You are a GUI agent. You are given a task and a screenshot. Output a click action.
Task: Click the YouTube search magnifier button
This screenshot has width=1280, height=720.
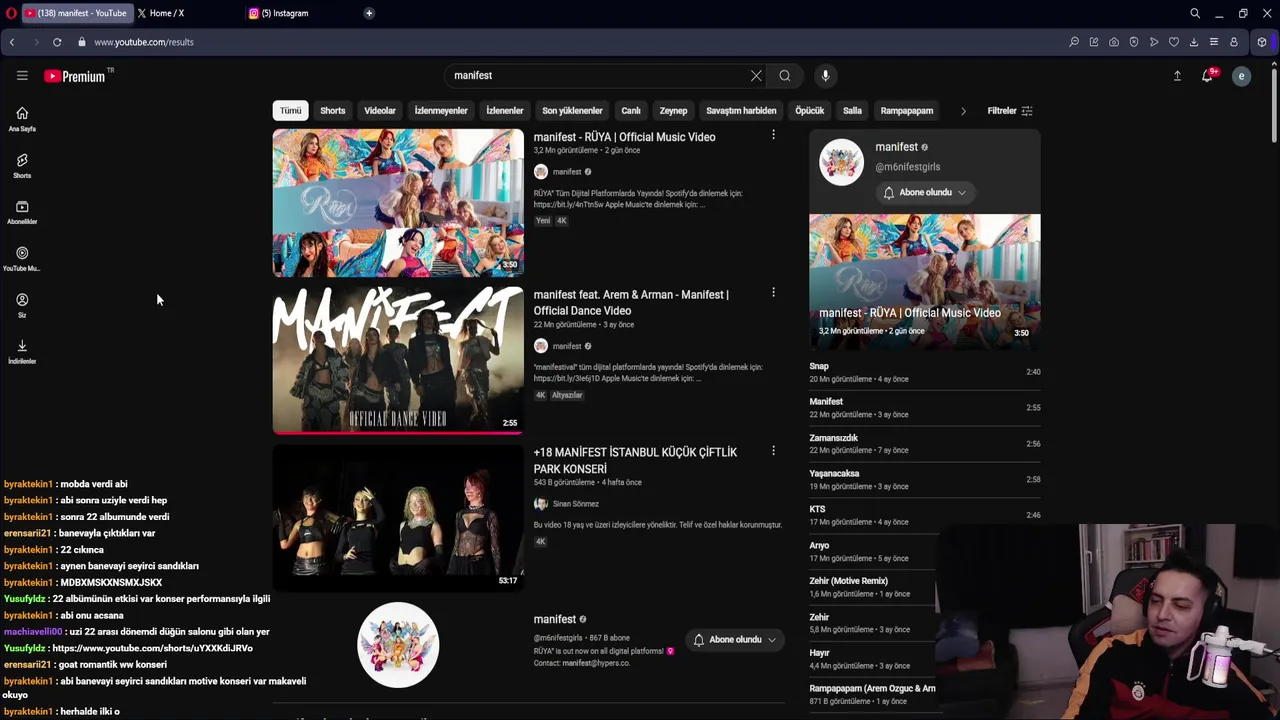pyautogui.click(x=785, y=76)
